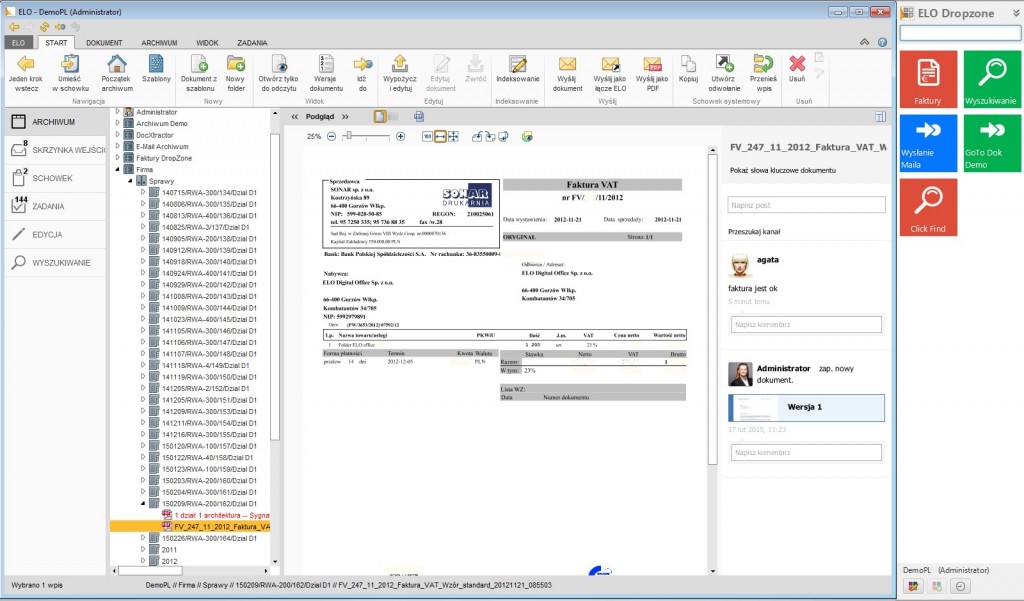1024x601 pixels.
Task: Click the Napisz post input field
Action: pos(807,205)
